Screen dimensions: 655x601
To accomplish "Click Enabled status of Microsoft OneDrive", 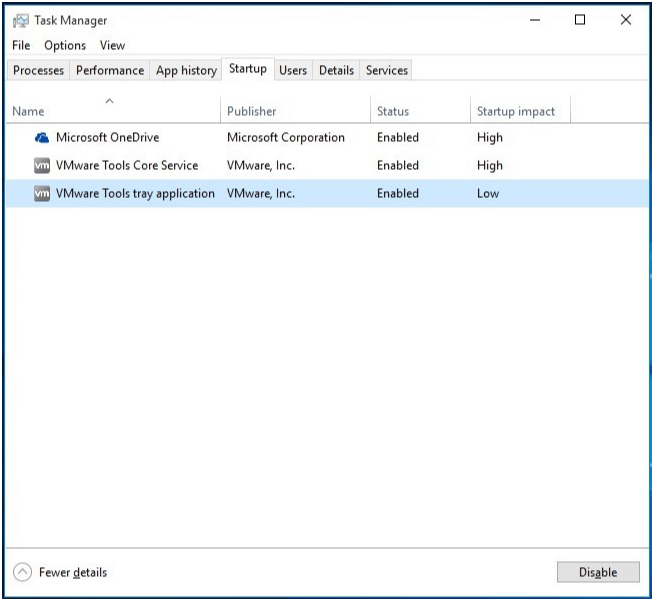I will coord(398,137).
